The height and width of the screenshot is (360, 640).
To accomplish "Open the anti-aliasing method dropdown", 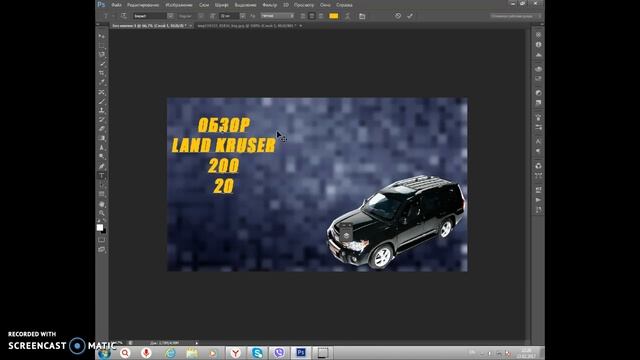I will click(x=278, y=16).
